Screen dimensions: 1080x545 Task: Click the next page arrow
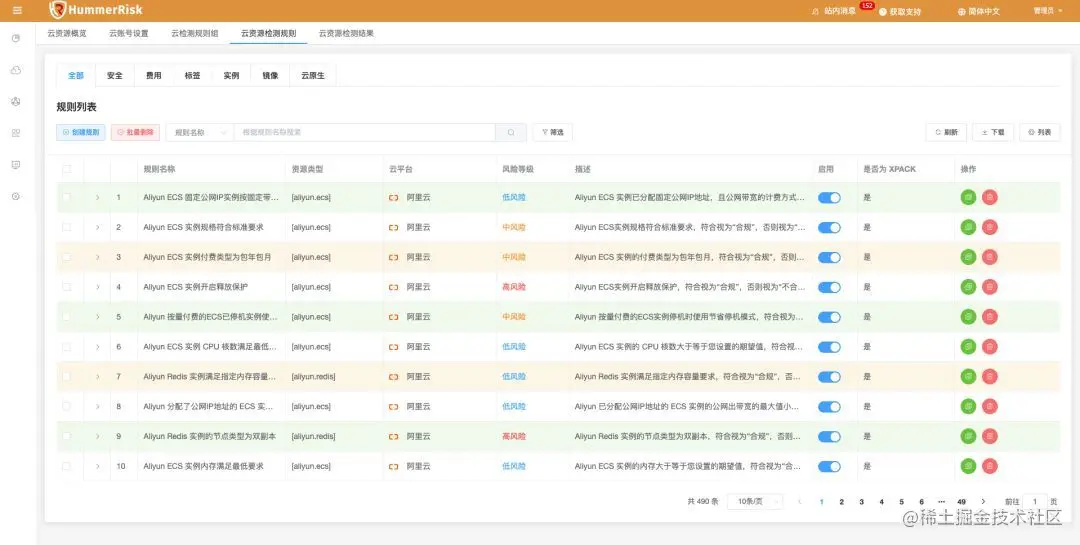coord(983,502)
